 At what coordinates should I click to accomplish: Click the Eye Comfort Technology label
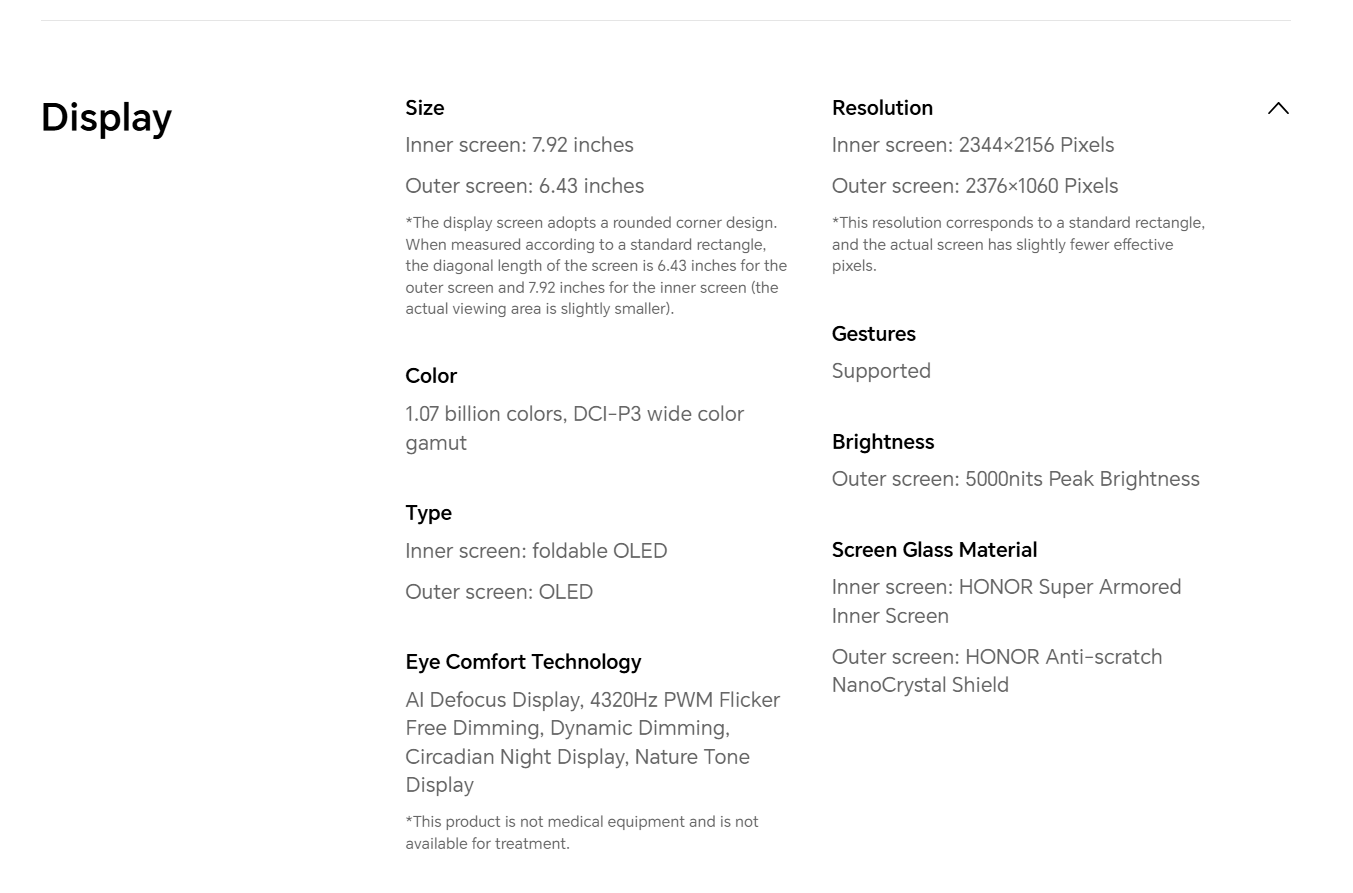click(x=523, y=662)
